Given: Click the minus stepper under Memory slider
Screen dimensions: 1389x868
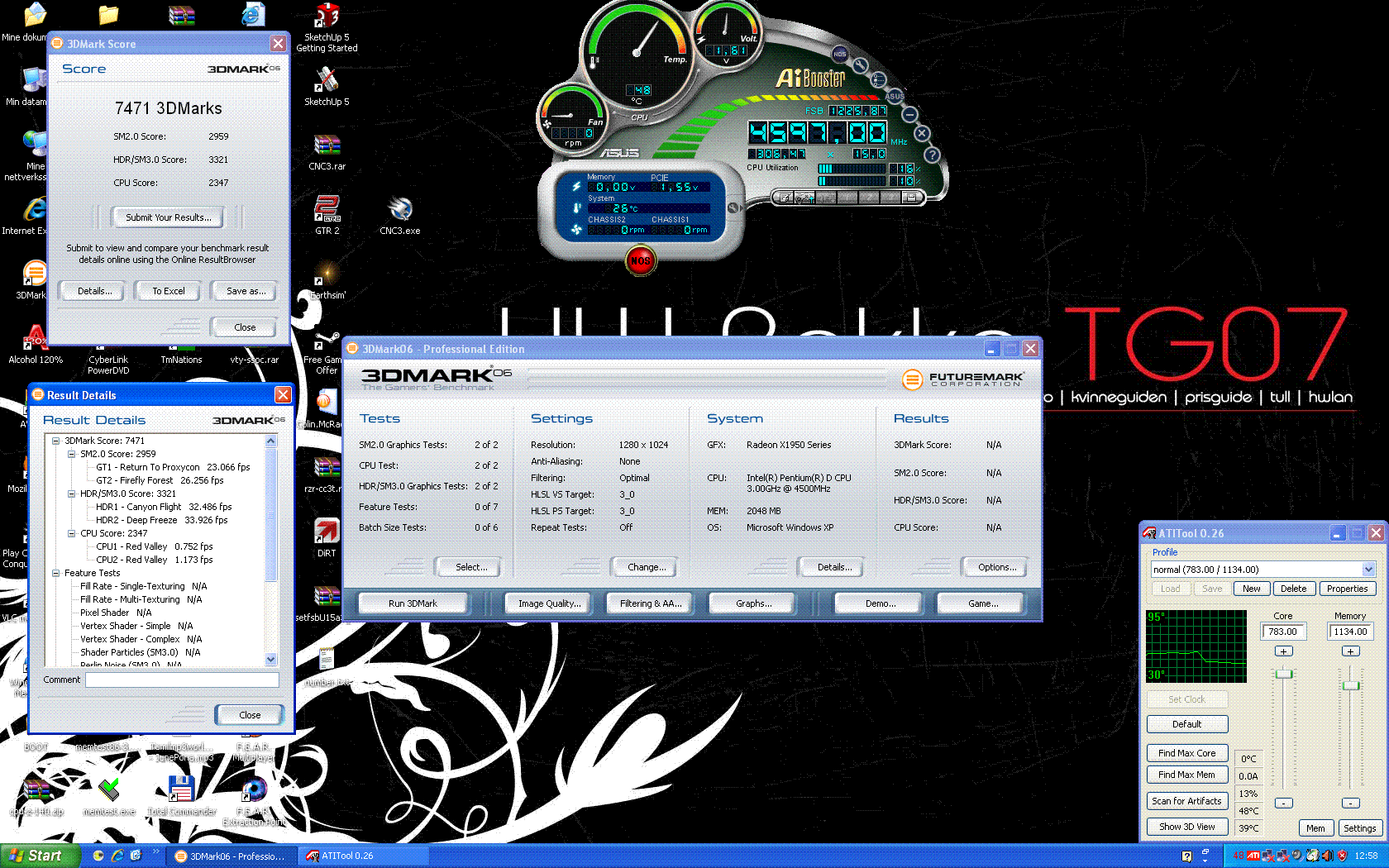Looking at the screenshot, I should (x=1350, y=803).
